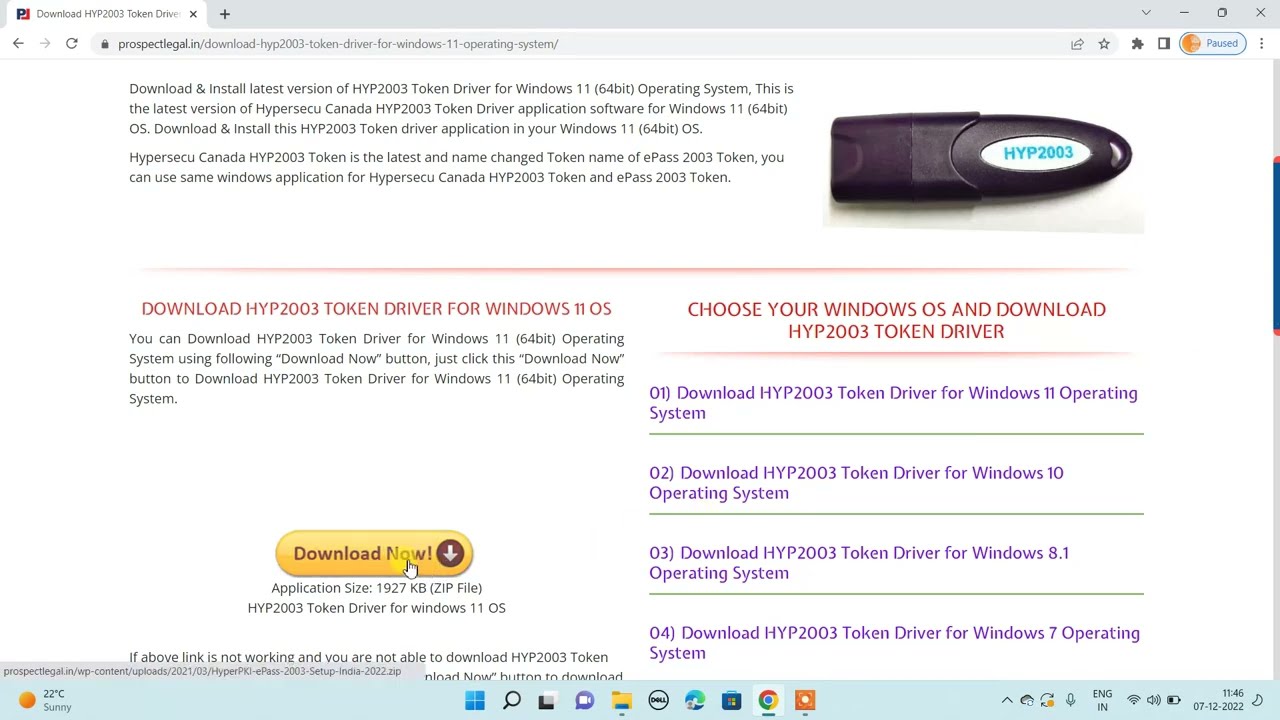1280x720 pixels.
Task: Click HYP2003 Token Driver for windows 11 OS caption
Action: pyautogui.click(x=376, y=608)
